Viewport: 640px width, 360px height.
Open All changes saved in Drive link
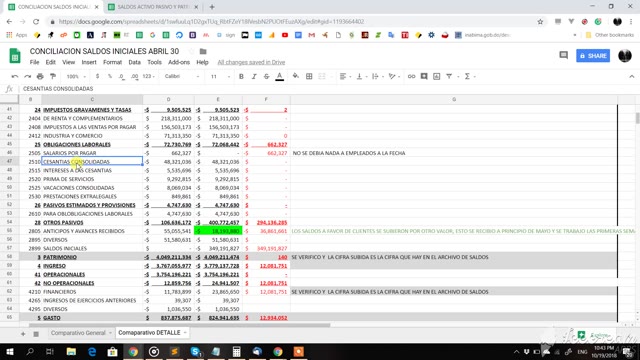pyautogui.click(x=251, y=62)
